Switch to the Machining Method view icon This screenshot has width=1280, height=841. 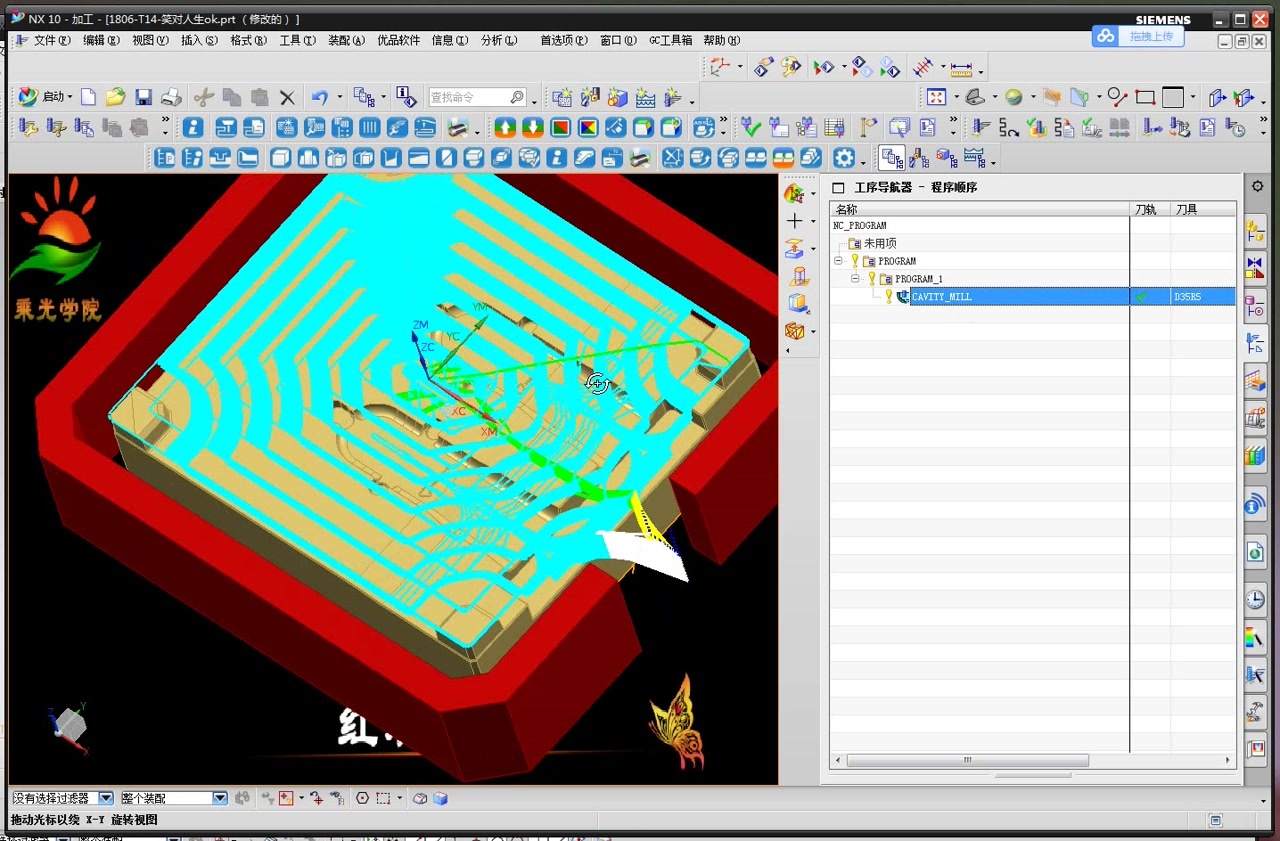(973, 158)
